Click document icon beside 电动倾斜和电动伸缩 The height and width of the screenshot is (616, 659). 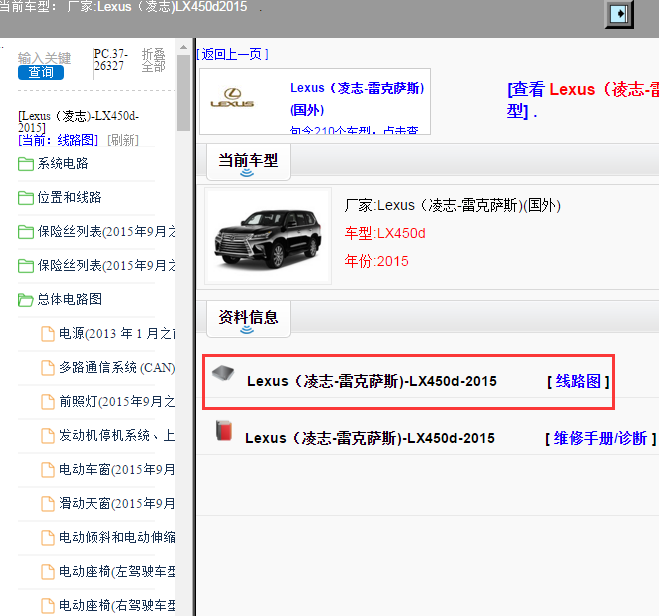(x=48, y=538)
